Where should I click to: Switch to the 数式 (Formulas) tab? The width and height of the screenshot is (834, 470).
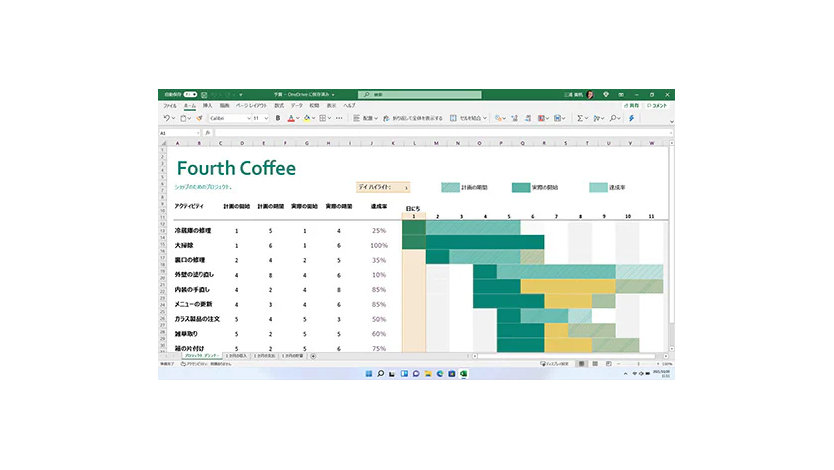coord(279,106)
